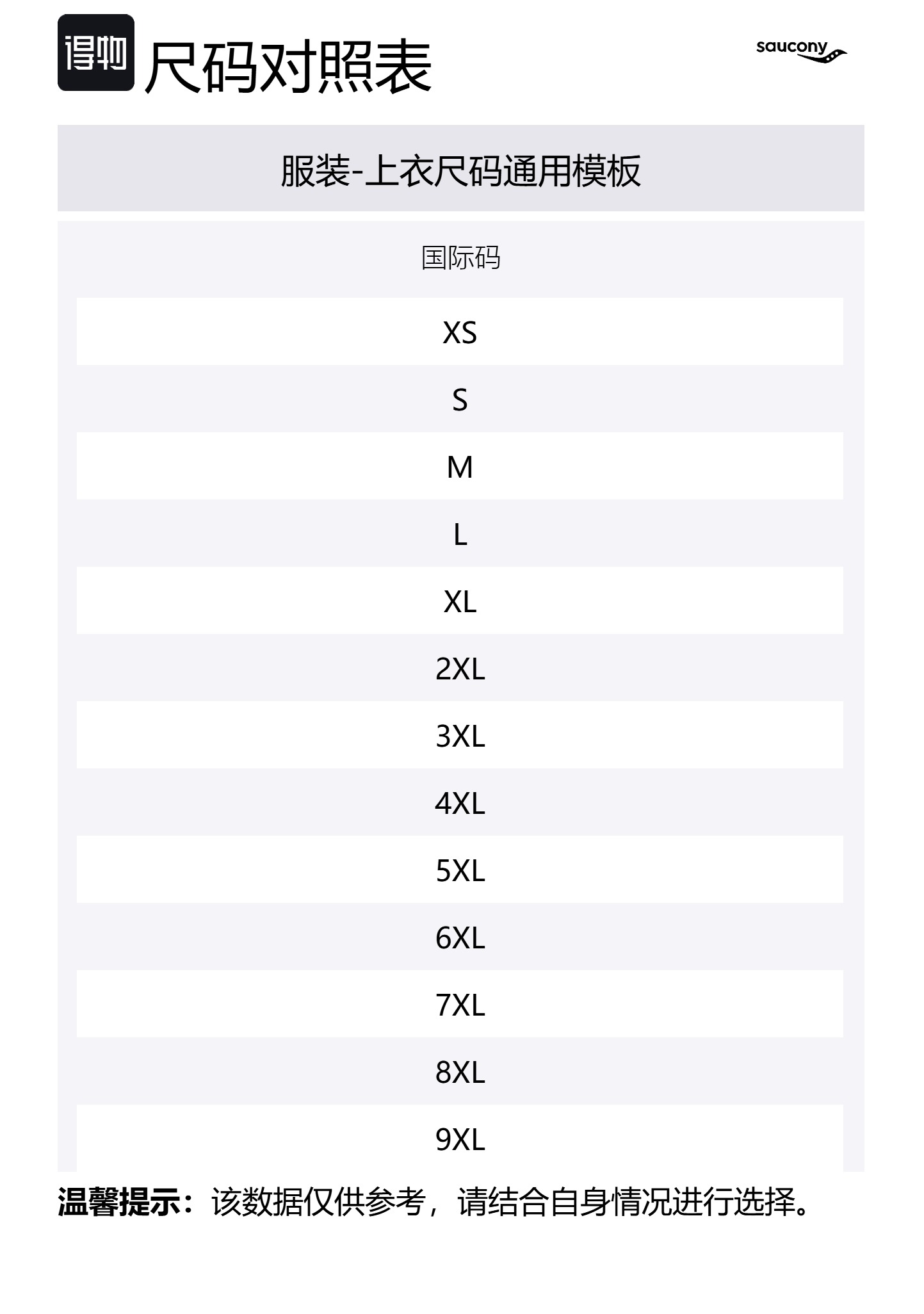This screenshot has height=1314, width=924.
Task: Pick the 2XL size row
Action: pyautogui.click(x=460, y=669)
